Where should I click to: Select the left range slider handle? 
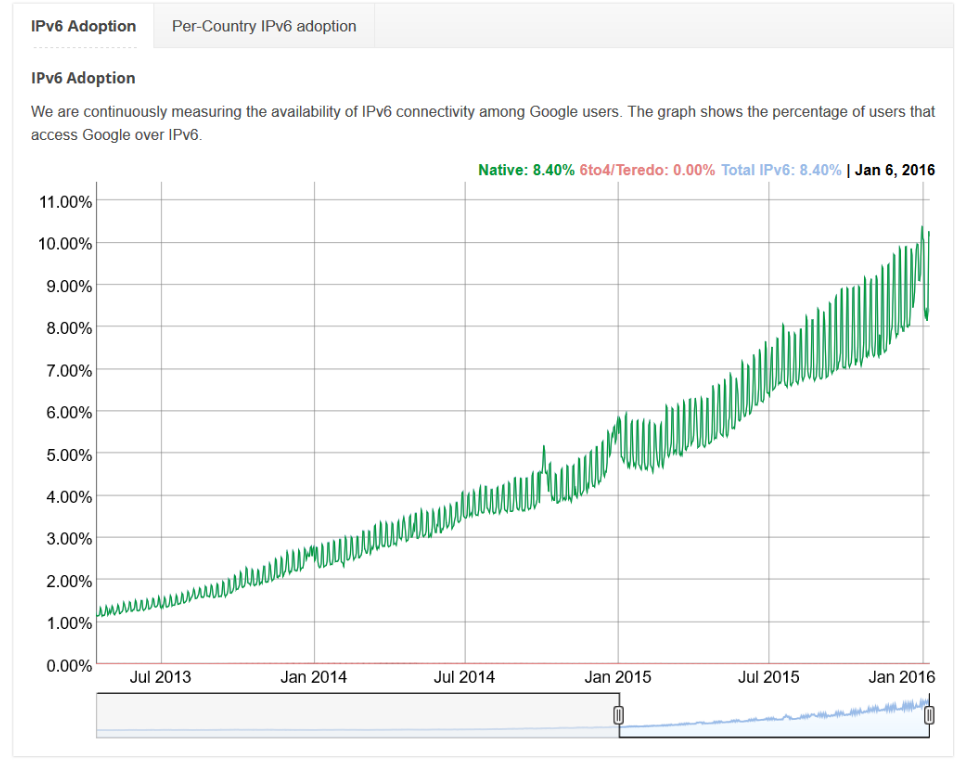[619, 714]
